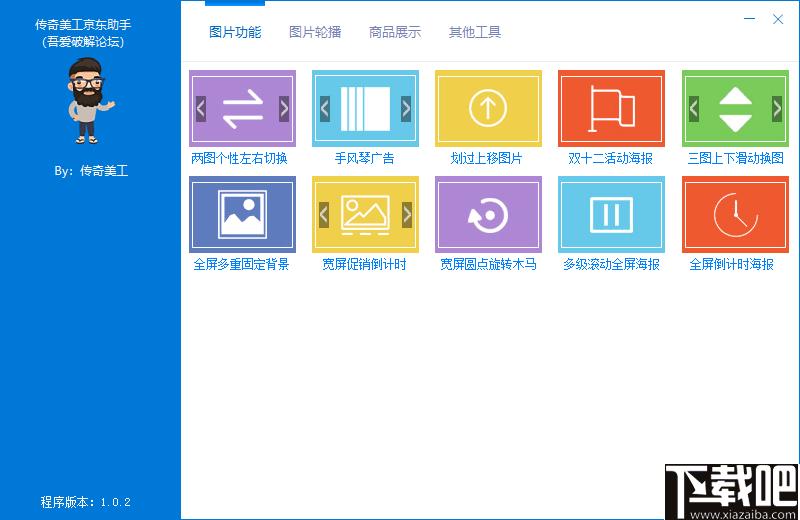Click the 两图个性左右切换 label link
800x520 pixels.
pyautogui.click(x=239, y=158)
